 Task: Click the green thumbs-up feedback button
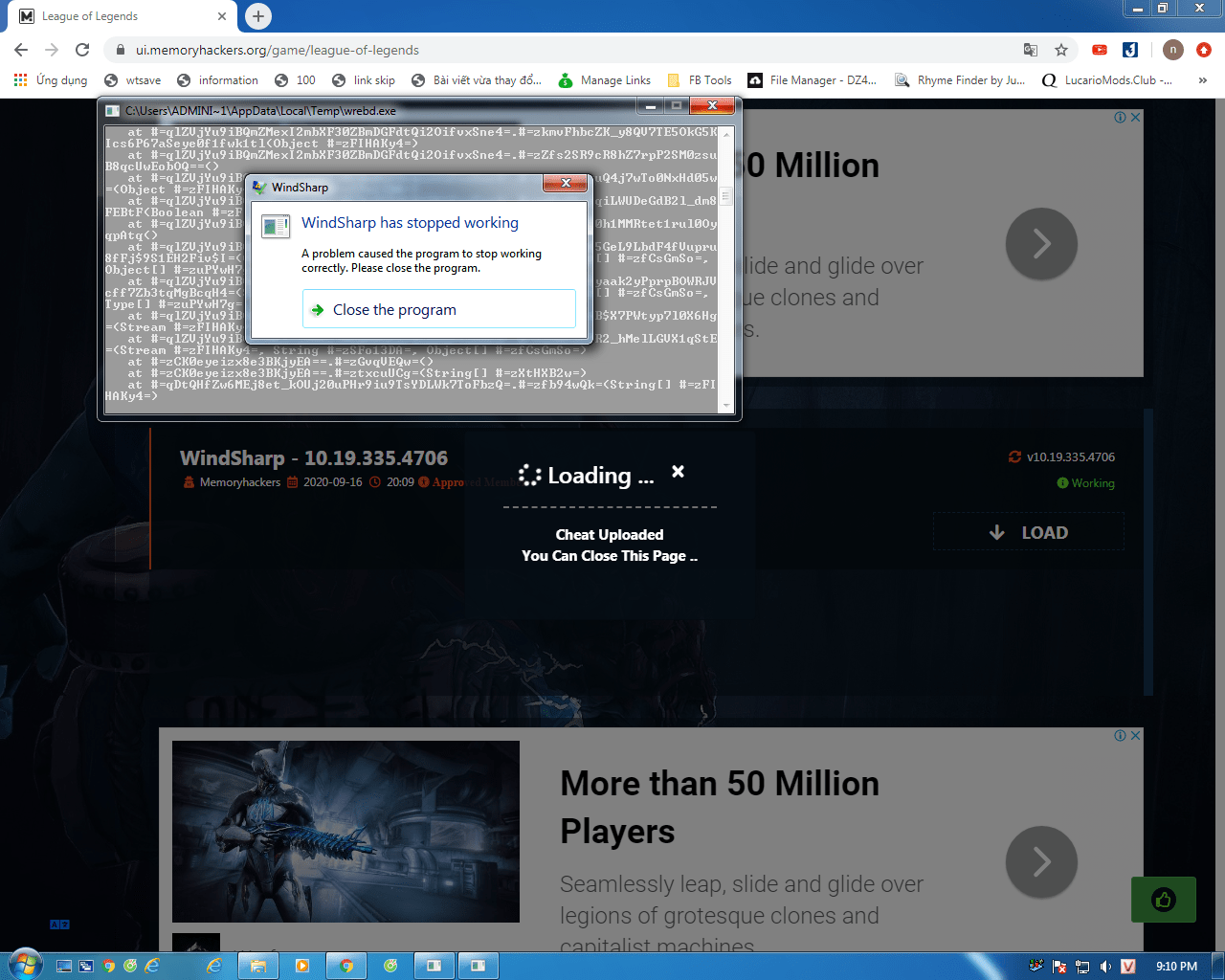[x=1164, y=900]
